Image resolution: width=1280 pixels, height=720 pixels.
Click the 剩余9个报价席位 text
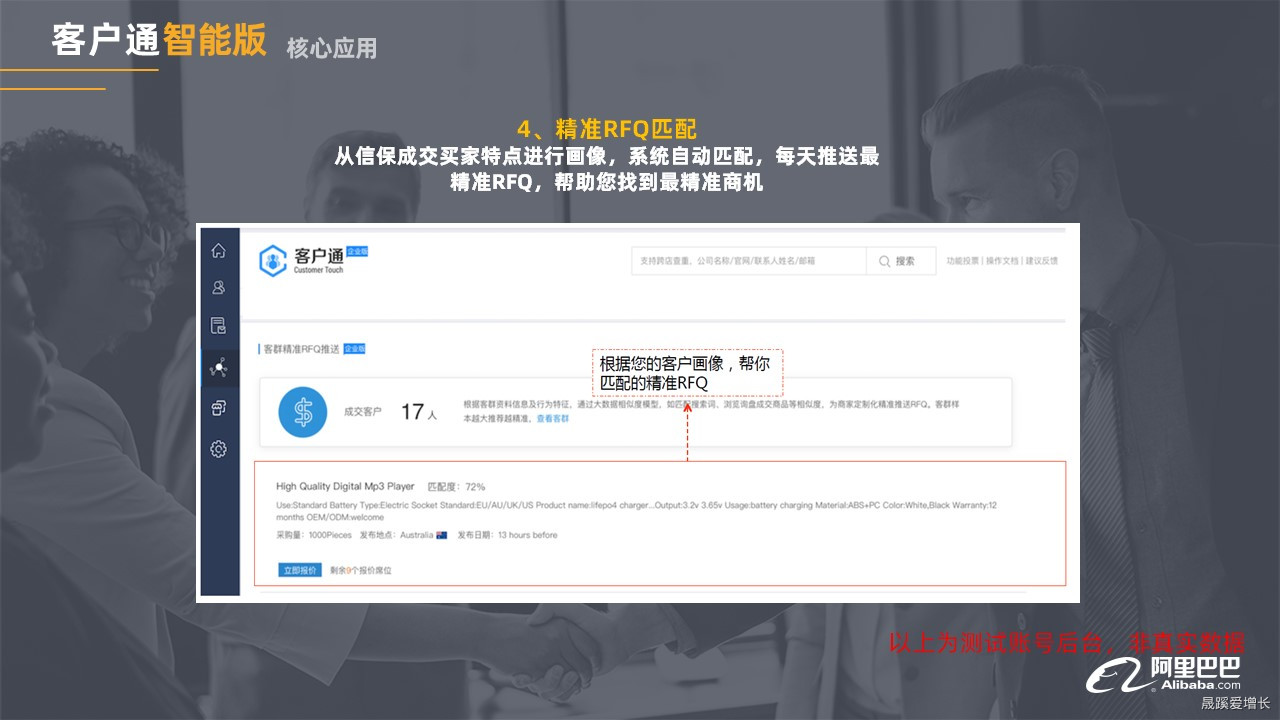coord(361,570)
